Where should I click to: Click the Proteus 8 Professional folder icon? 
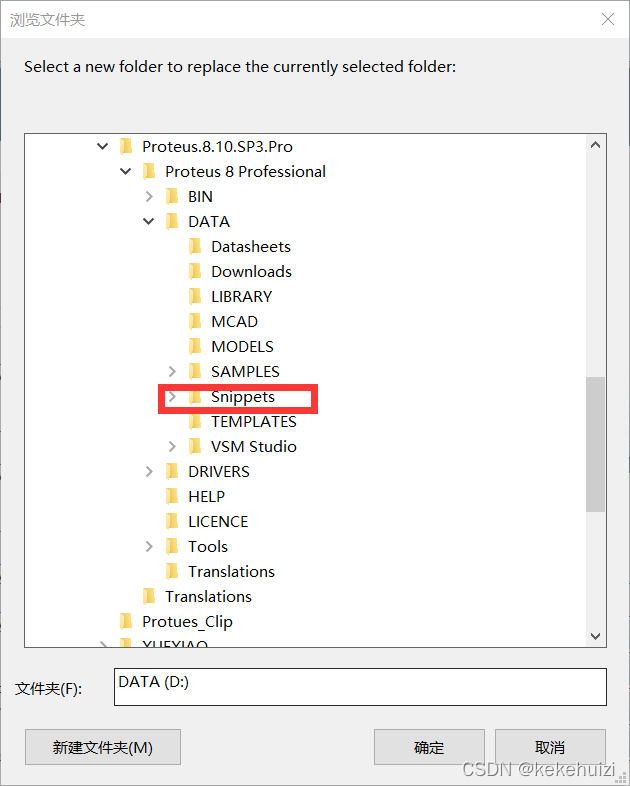(149, 171)
